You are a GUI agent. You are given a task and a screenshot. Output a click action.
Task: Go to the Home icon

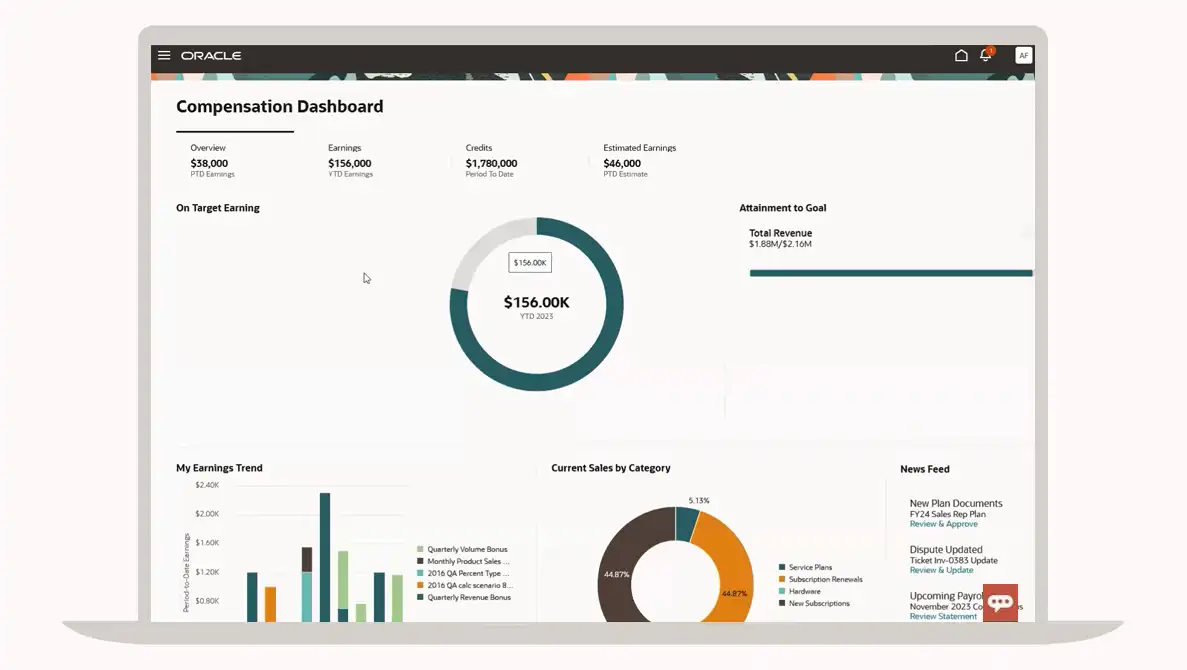pos(961,56)
